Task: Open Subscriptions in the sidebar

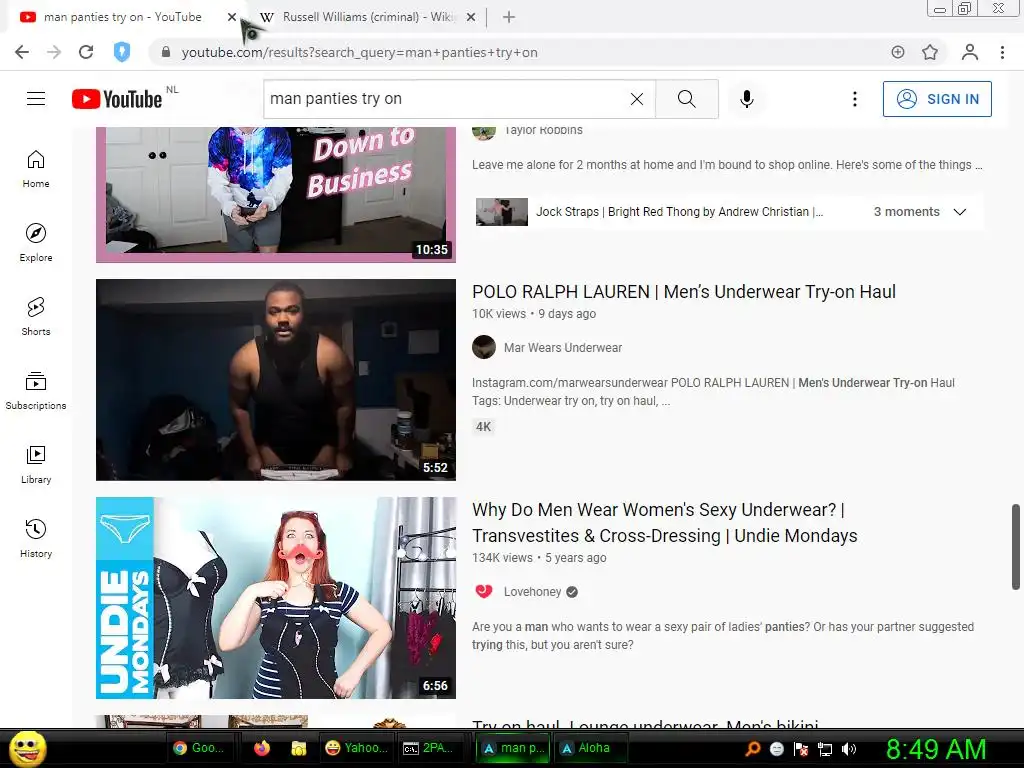Action: click(x=36, y=390)
